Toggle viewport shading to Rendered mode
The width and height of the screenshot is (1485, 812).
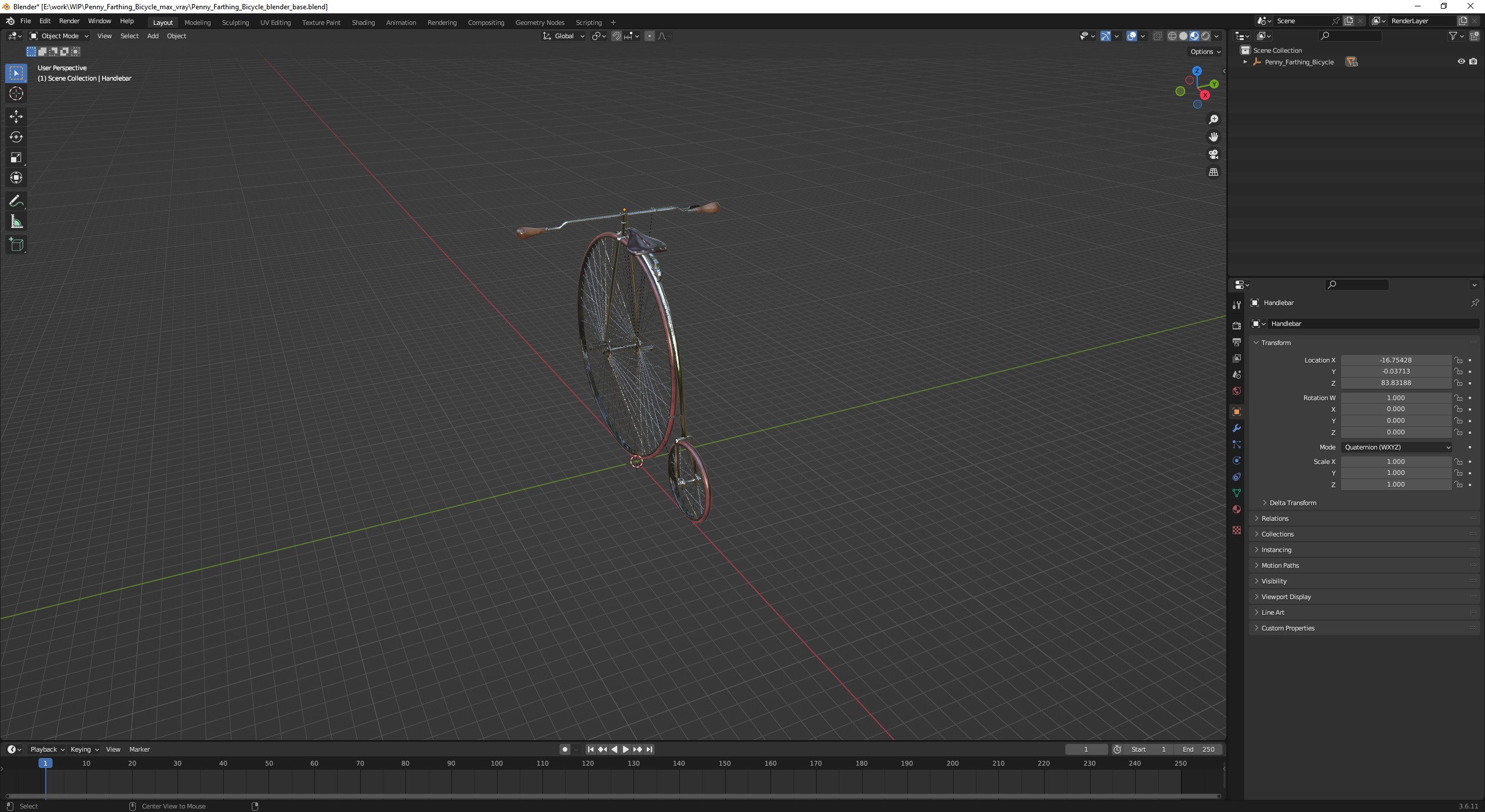click(x=1204, y=36)
